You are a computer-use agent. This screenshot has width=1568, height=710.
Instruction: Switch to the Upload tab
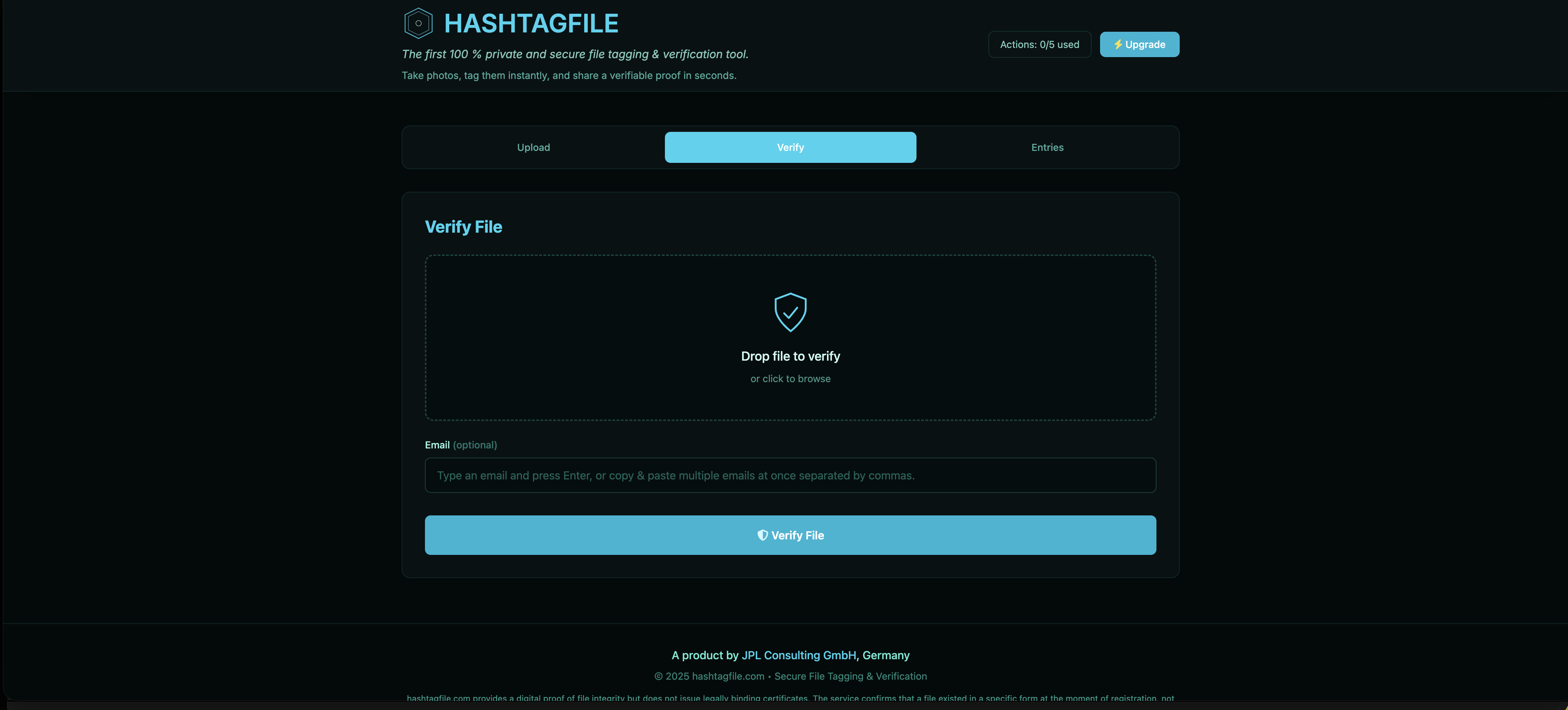tap(533, 147)
